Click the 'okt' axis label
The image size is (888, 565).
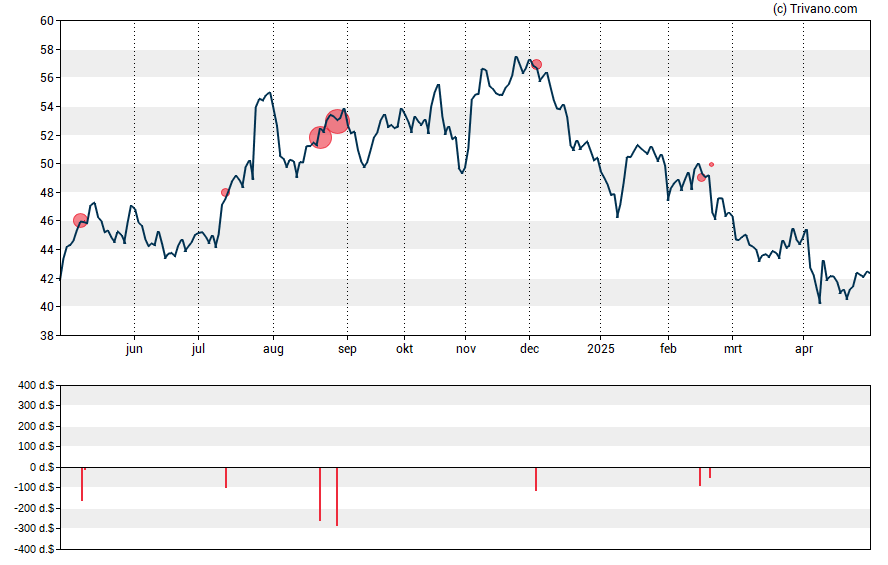click(404, 349)
